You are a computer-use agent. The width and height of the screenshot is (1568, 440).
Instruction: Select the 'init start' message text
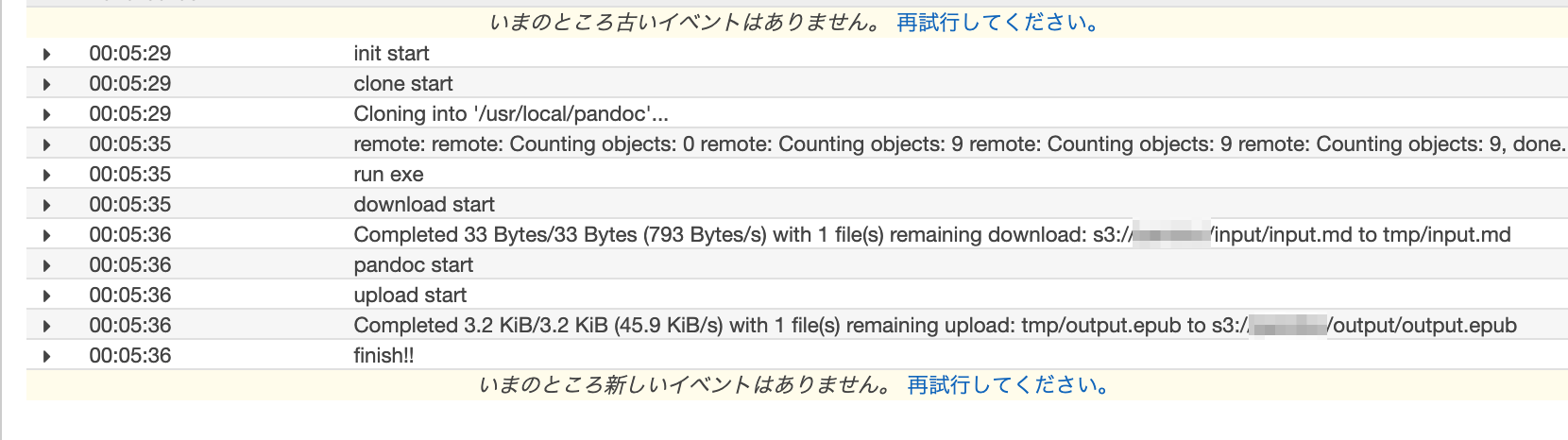click(391, 54)
